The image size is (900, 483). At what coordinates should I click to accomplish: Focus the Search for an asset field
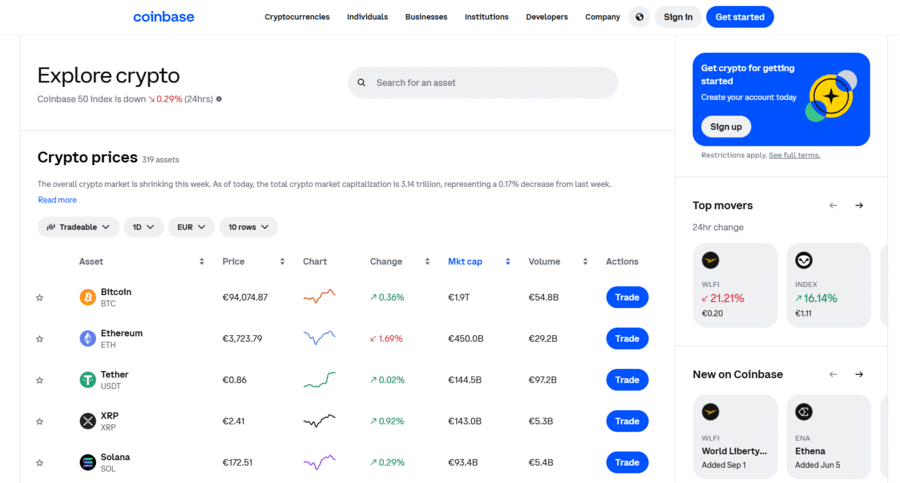point(483,83)
